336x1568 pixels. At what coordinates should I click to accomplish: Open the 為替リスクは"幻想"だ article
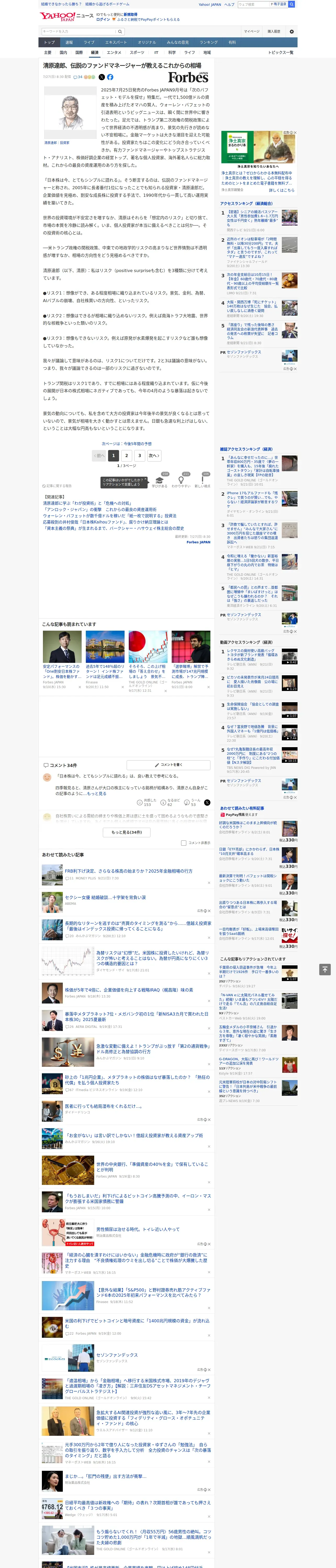click(153, 958)
